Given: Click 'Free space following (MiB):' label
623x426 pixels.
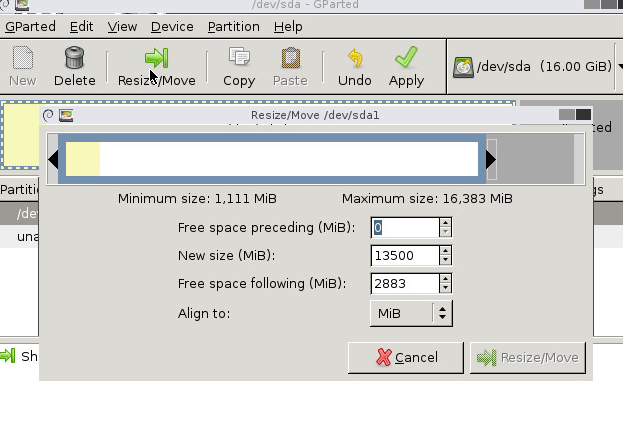Looking at the screenshot, I should pyautogui.click(x=262, y=284).
